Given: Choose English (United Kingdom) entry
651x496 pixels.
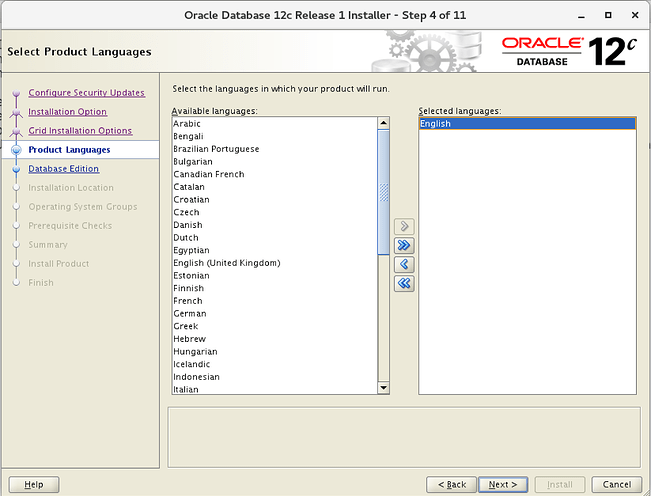Looking at the screenshot, I should tap(275, 263).
